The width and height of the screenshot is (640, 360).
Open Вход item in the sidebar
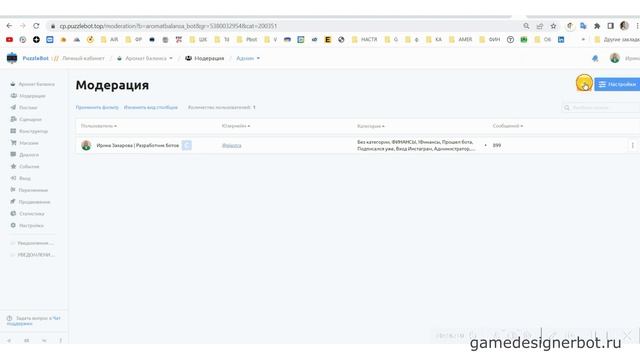click(20, 178)
